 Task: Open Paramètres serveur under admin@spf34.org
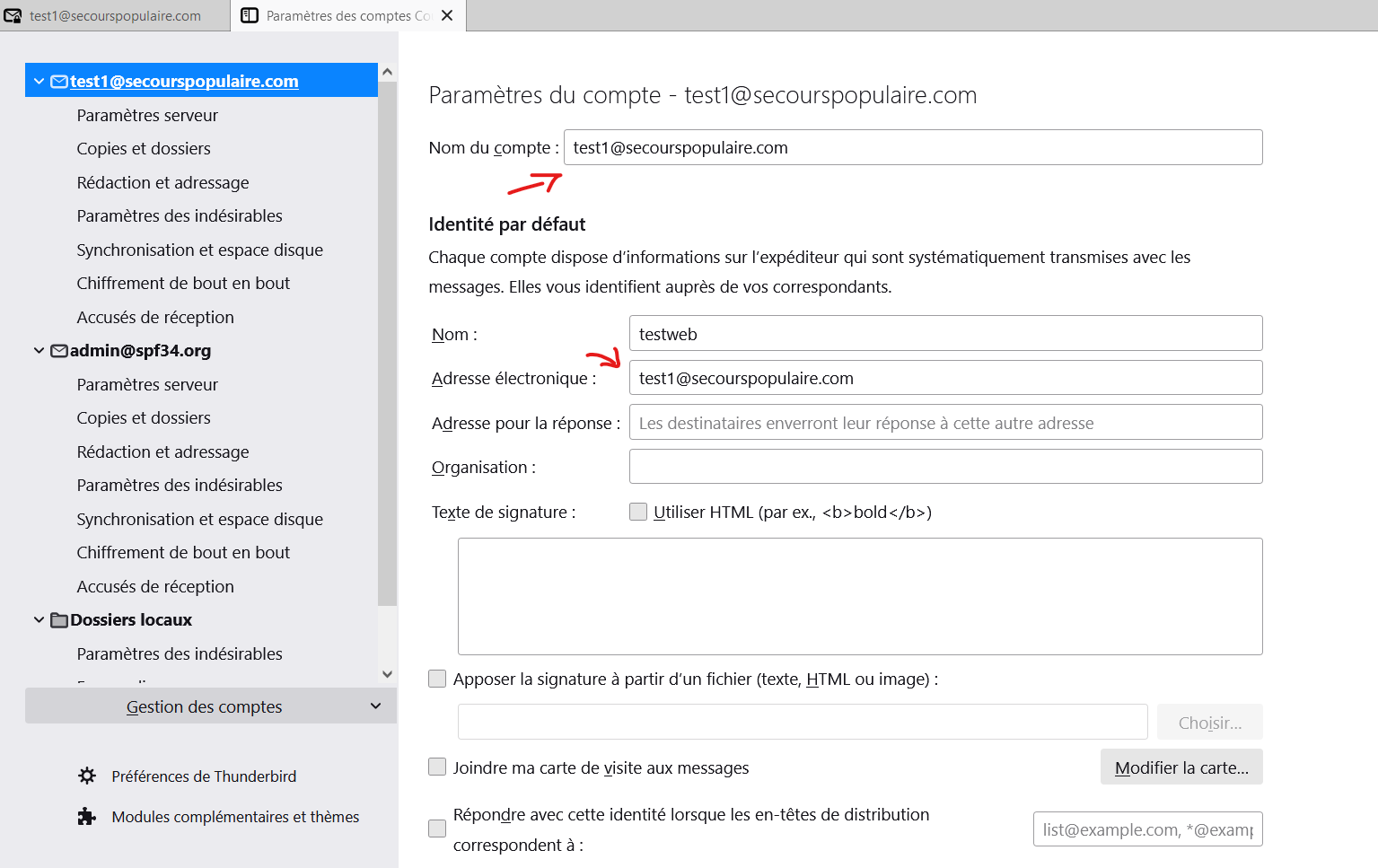coord(147,385)
